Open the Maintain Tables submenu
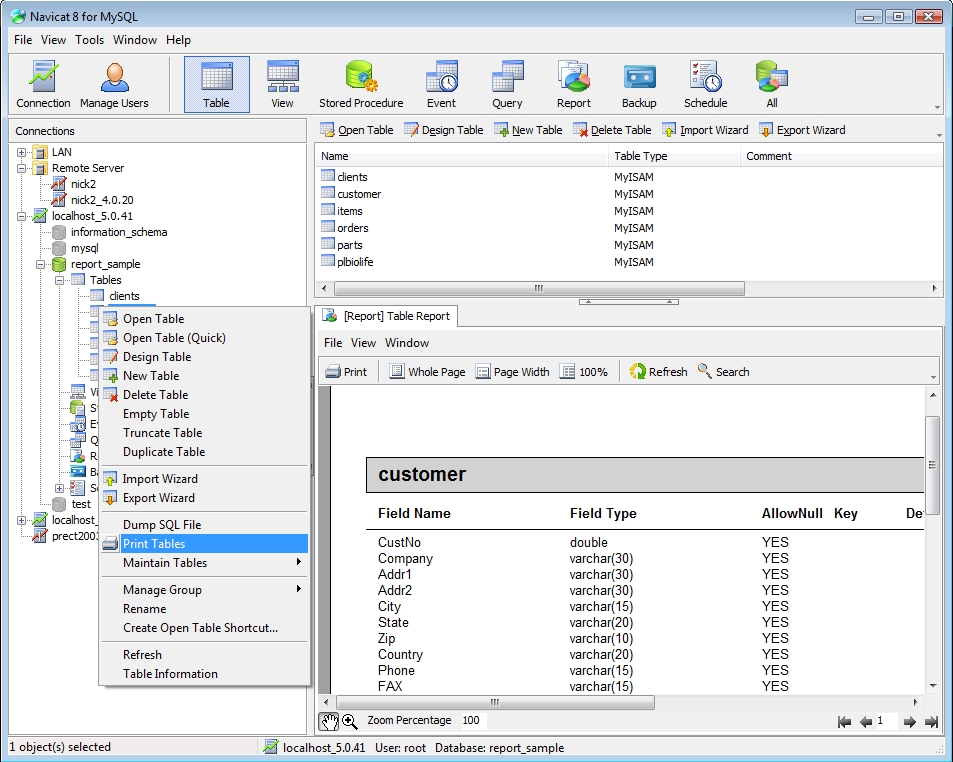This screenshot has height=762, width=953. tap(205, 563)
